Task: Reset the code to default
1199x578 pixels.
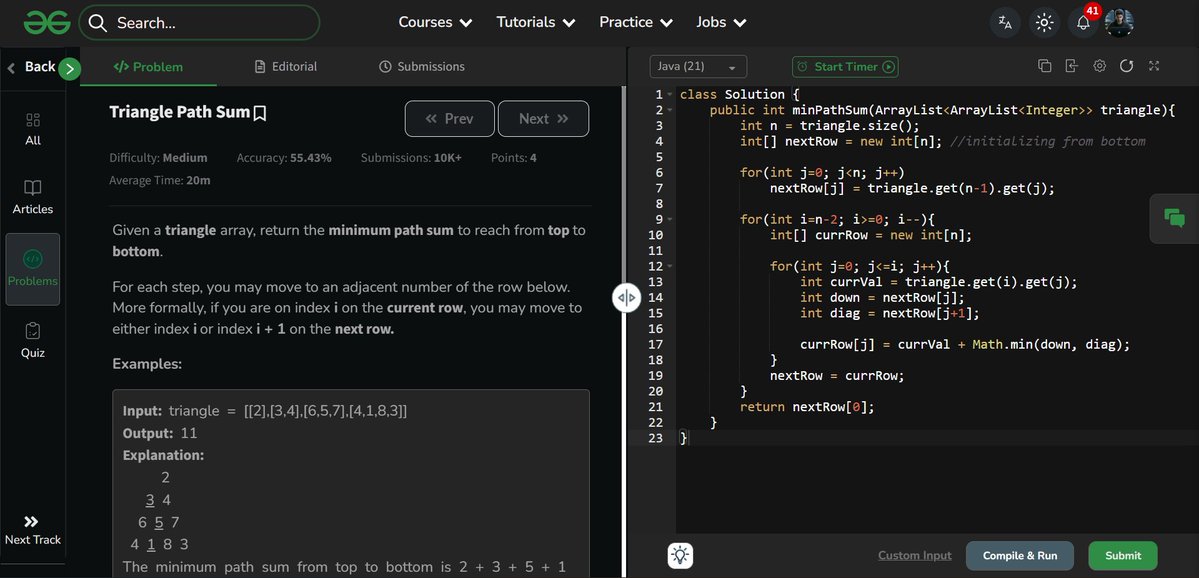Action: coord(1126,64)
